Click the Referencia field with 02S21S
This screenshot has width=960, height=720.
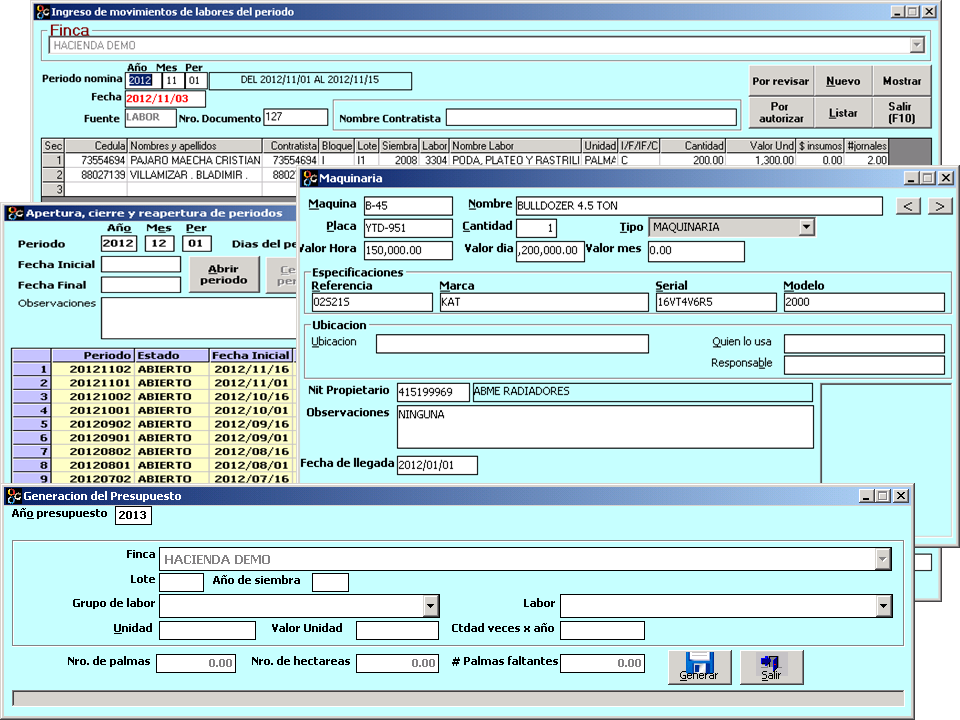(x=372, y=302)
